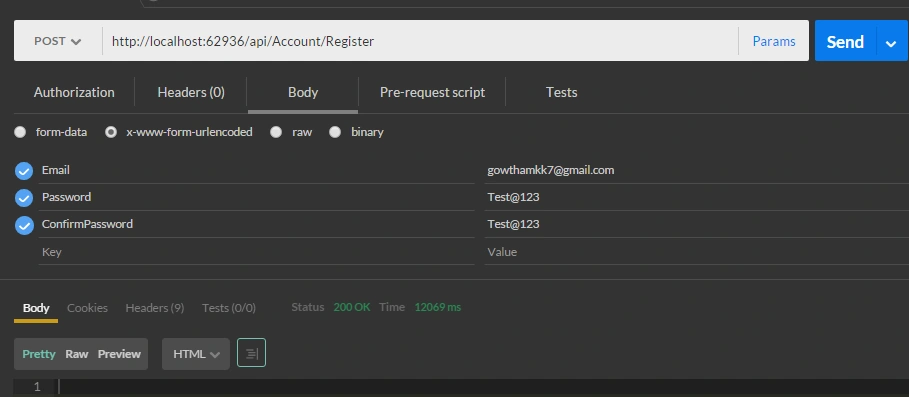Switch response view to Preview
The height and width of the screenshot is (397, 909).
[119, 354]
